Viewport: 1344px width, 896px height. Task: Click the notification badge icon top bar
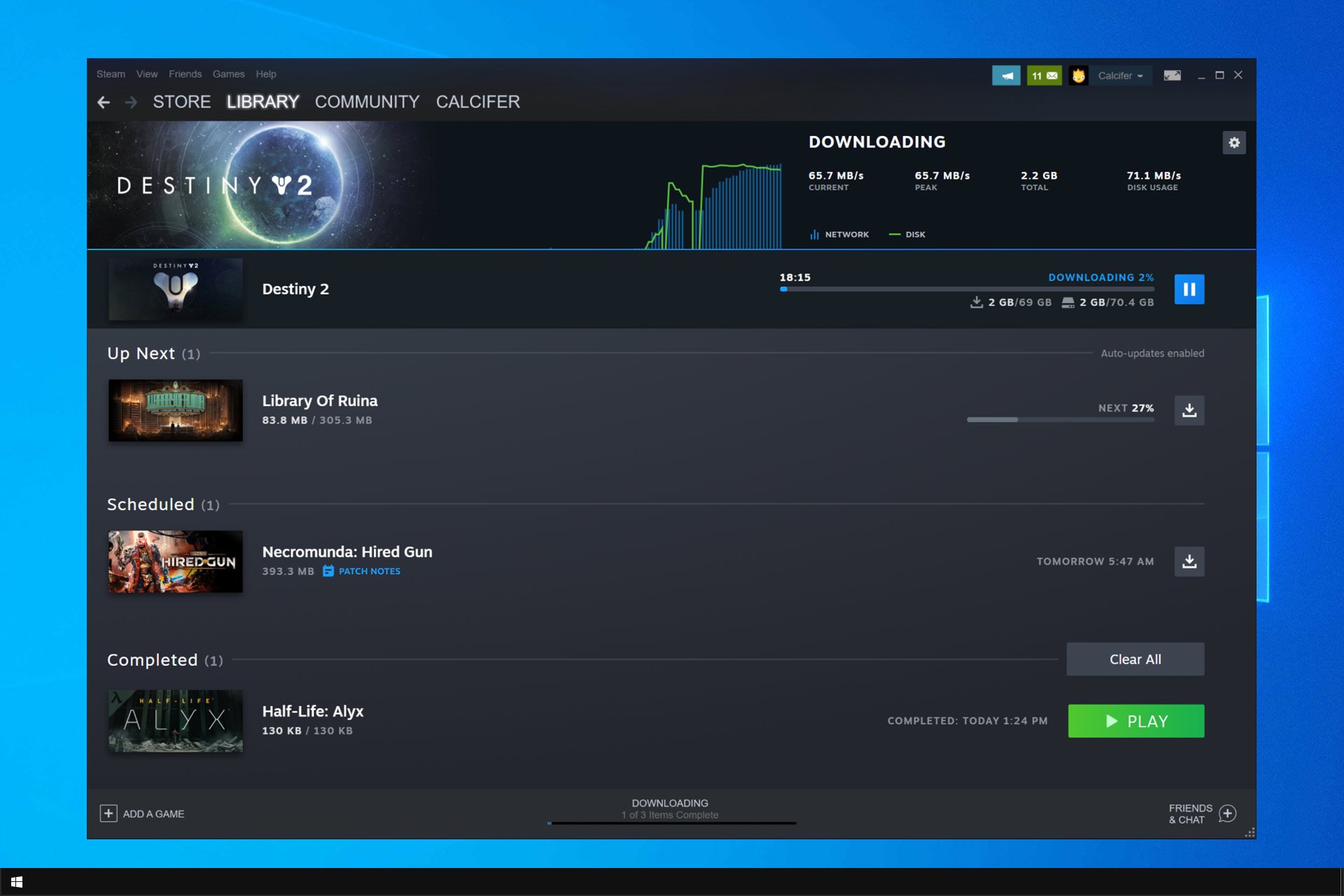[x=1044, y=74]
